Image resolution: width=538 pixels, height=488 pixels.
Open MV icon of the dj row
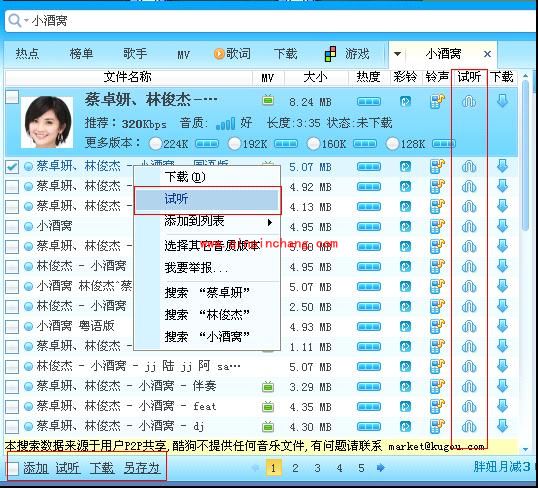pos(268,427)
